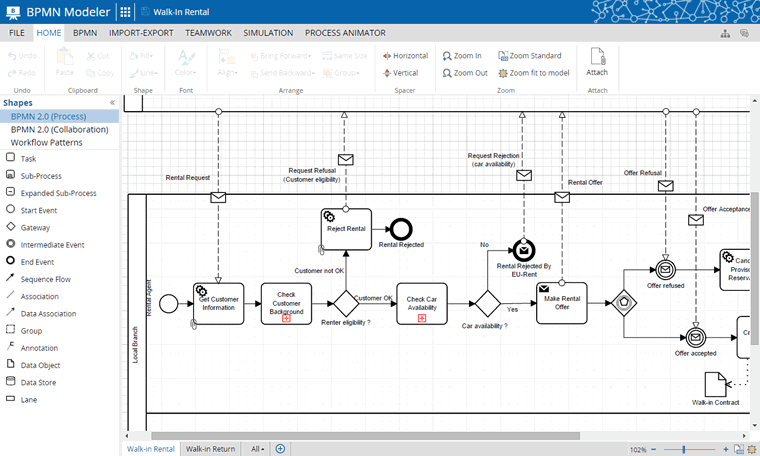
Task: Select the Expanded Sub-Process shape
Action: [x=50, y=193]
